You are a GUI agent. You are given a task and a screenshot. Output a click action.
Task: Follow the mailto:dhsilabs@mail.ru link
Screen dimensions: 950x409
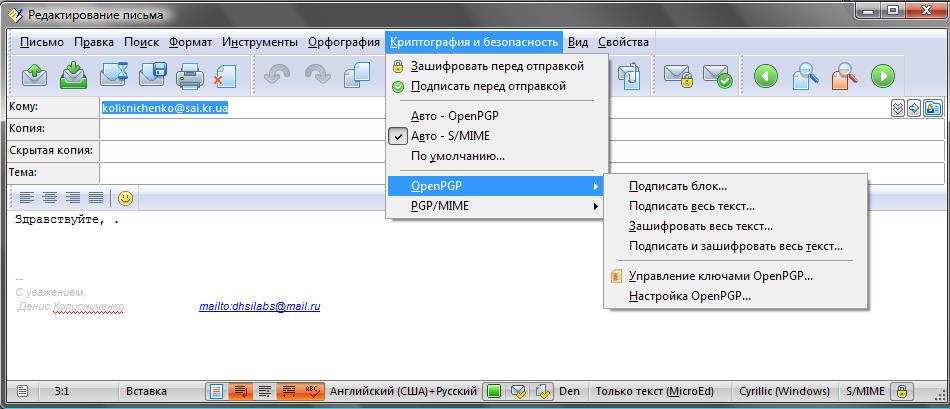point(259,307)
